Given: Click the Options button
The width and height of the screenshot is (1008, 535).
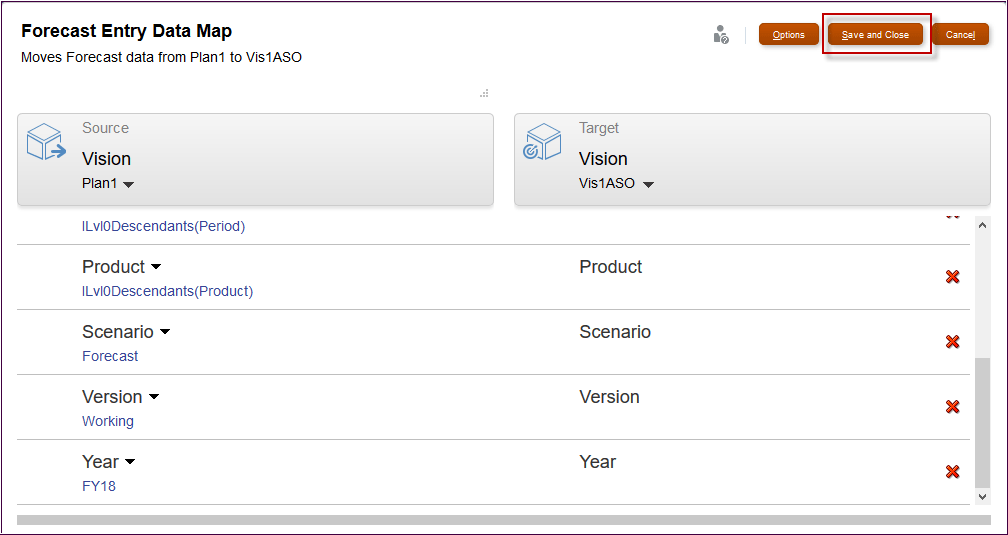Looking at the screenshot, I should [x=789, y=35].
